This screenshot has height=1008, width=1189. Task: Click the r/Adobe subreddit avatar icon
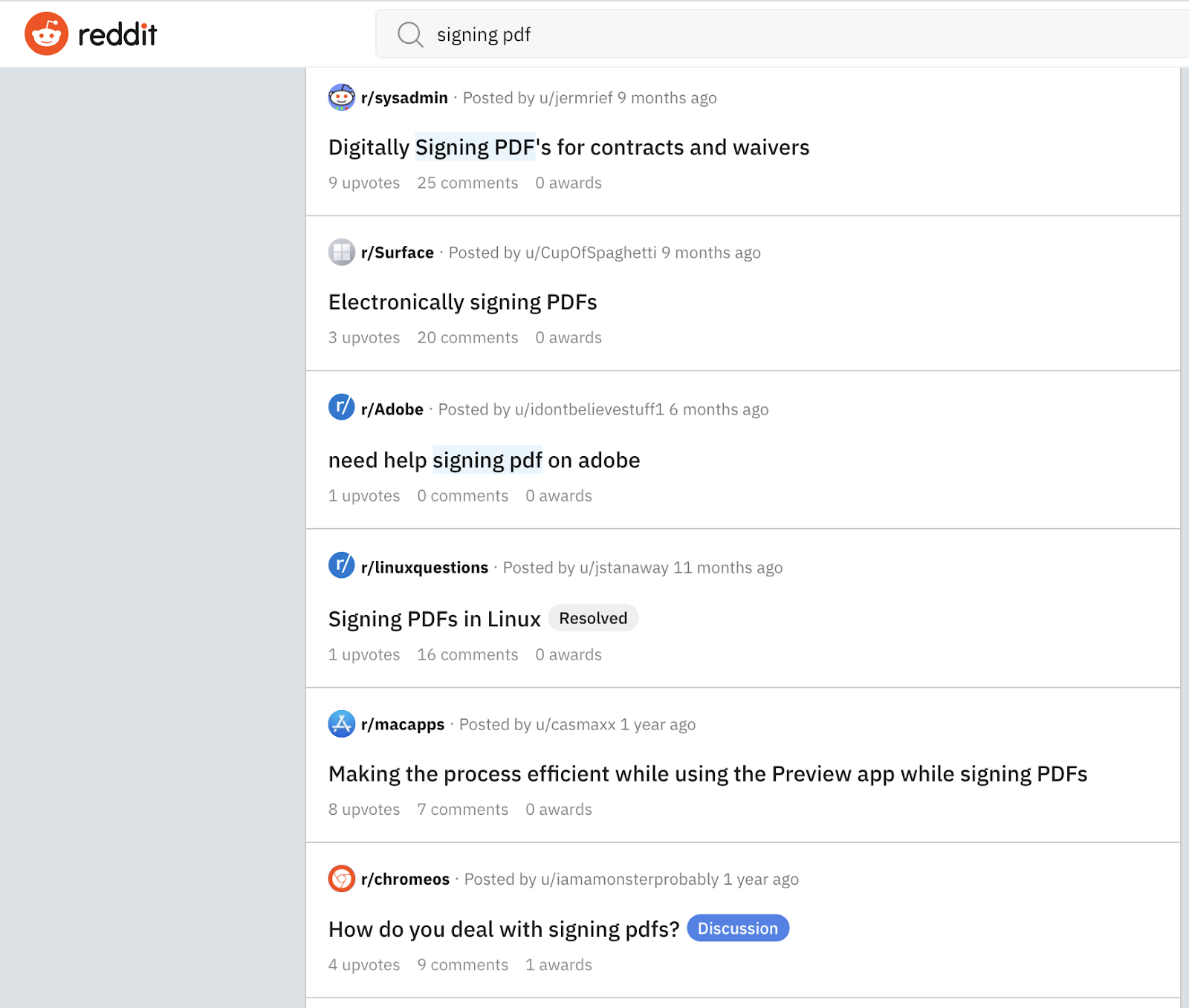click(x=341, y=407)
